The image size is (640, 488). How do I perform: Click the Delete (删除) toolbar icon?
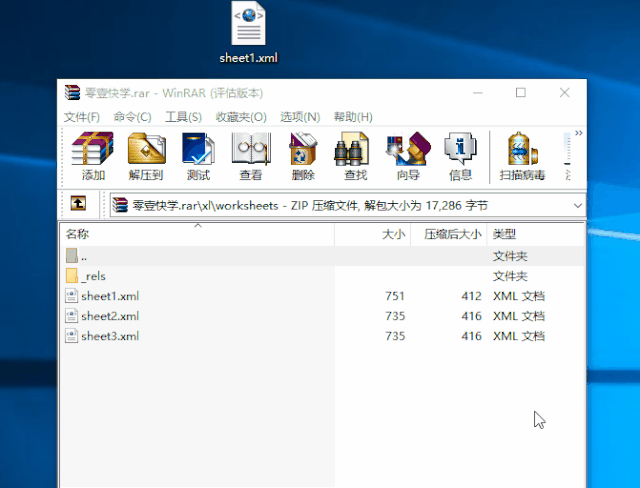[303, 156]
